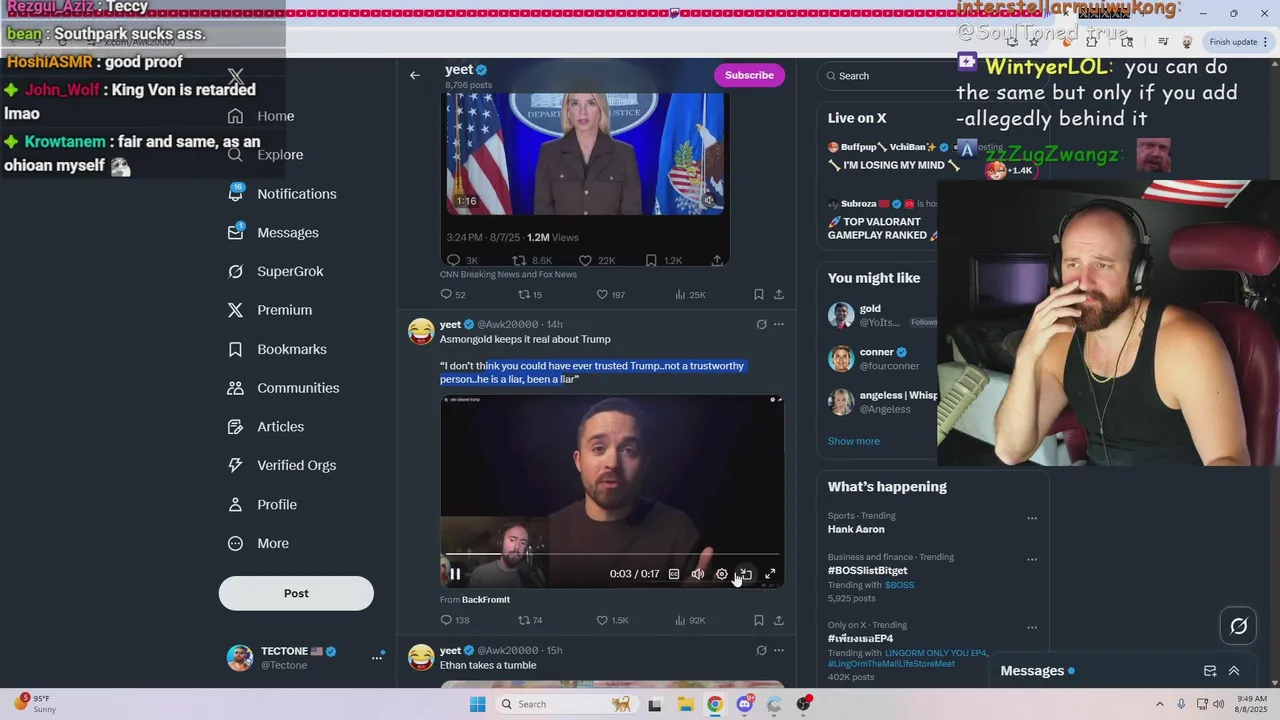The image size is (1280, 720).
Task: Toggle closed captions on the video
Action: [x=674, y=574]
